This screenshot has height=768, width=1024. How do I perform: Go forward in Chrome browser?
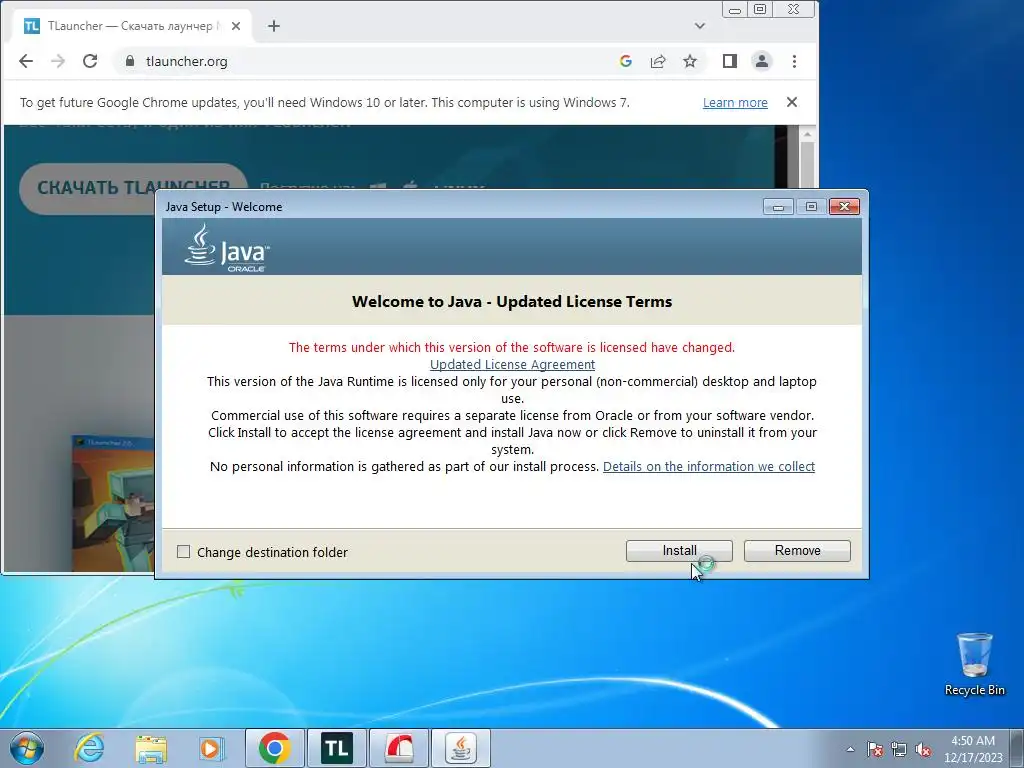pyautogui.click(x=57, y=61)
